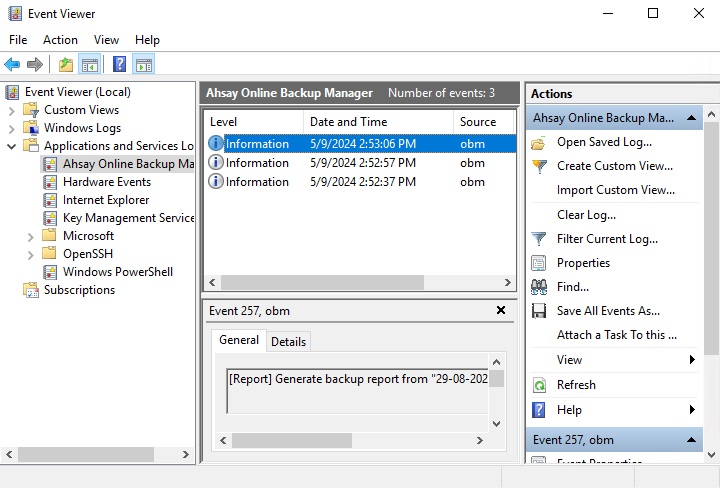Click the Ahsay Online Backup log icon

click(50, 164)
